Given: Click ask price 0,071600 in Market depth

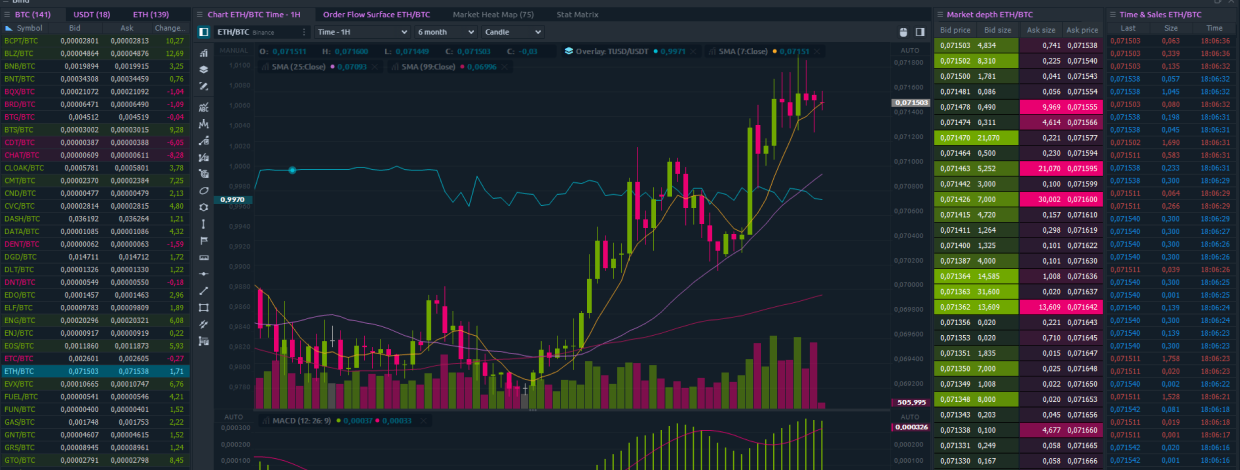Looking at the screenshot, I should [x=1081, y=200].
